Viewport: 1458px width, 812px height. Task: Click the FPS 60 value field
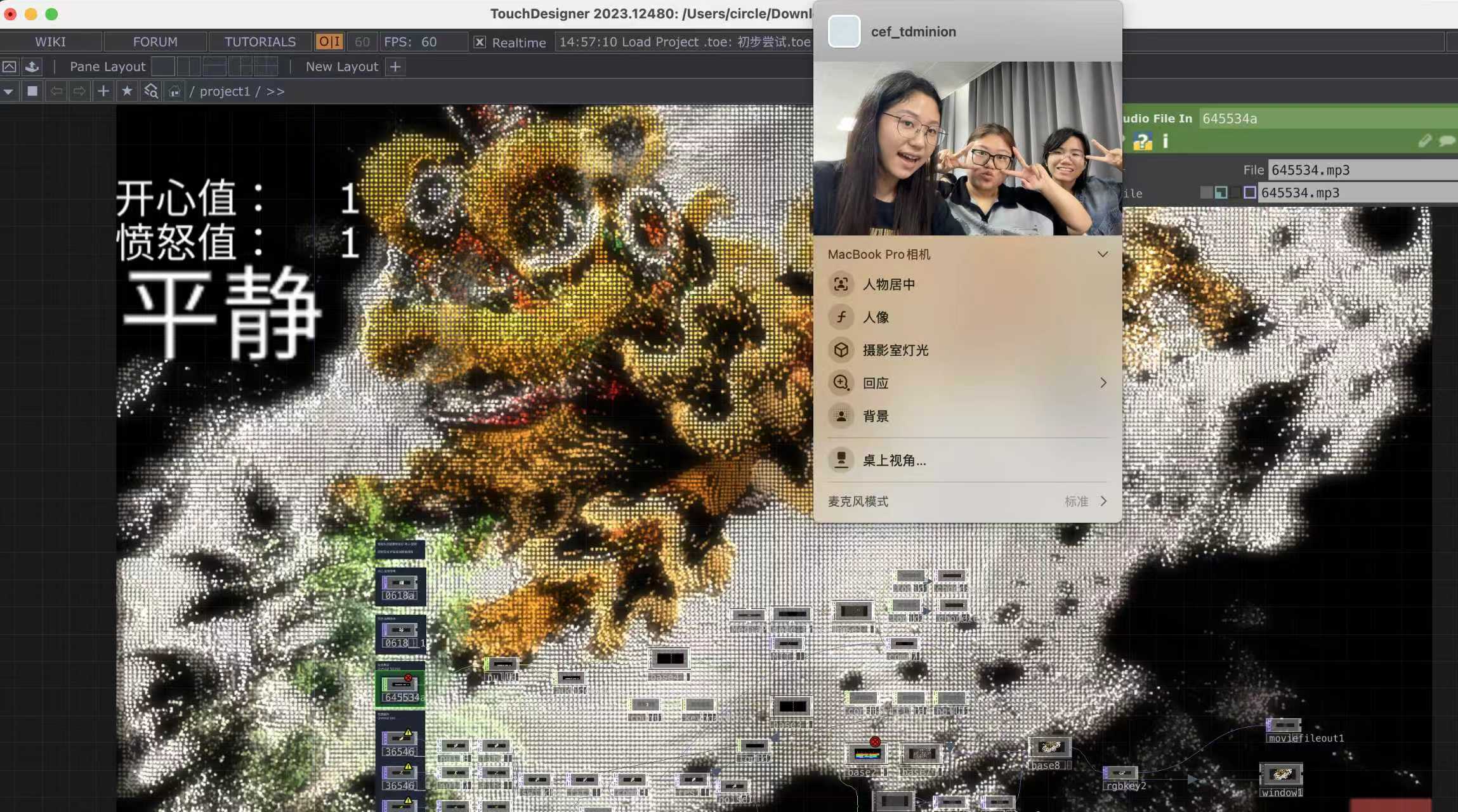point(430,42)
